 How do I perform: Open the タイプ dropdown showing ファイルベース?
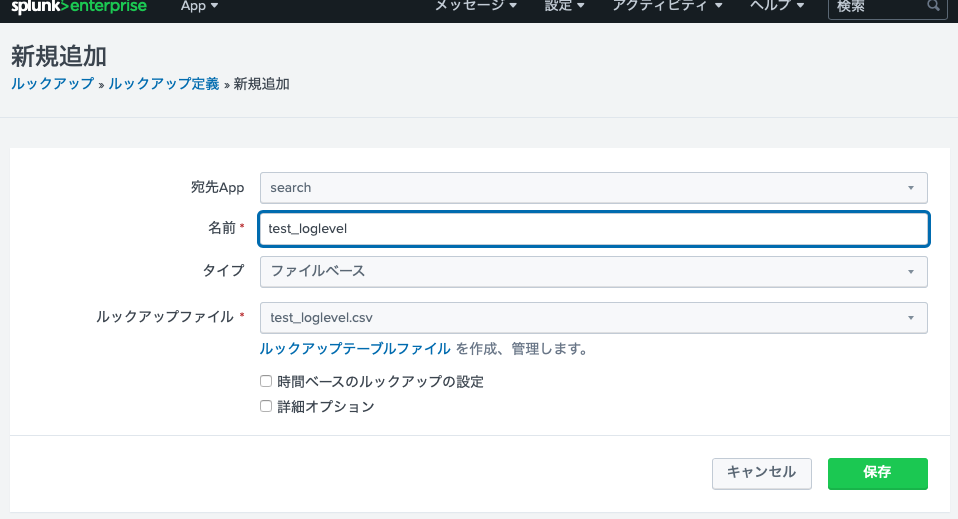(594, 271)
